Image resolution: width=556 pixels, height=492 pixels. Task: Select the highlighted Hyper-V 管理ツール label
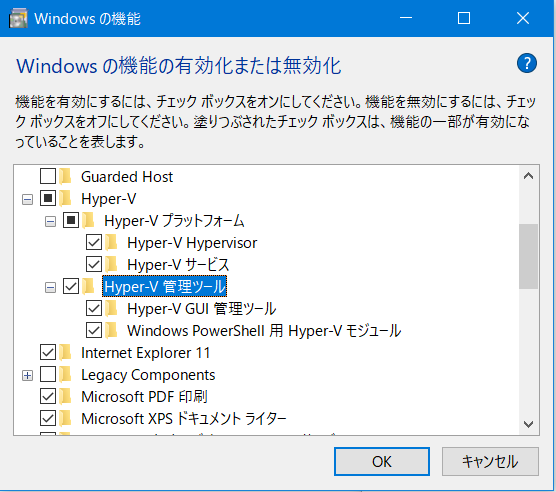tap(165, 286)
